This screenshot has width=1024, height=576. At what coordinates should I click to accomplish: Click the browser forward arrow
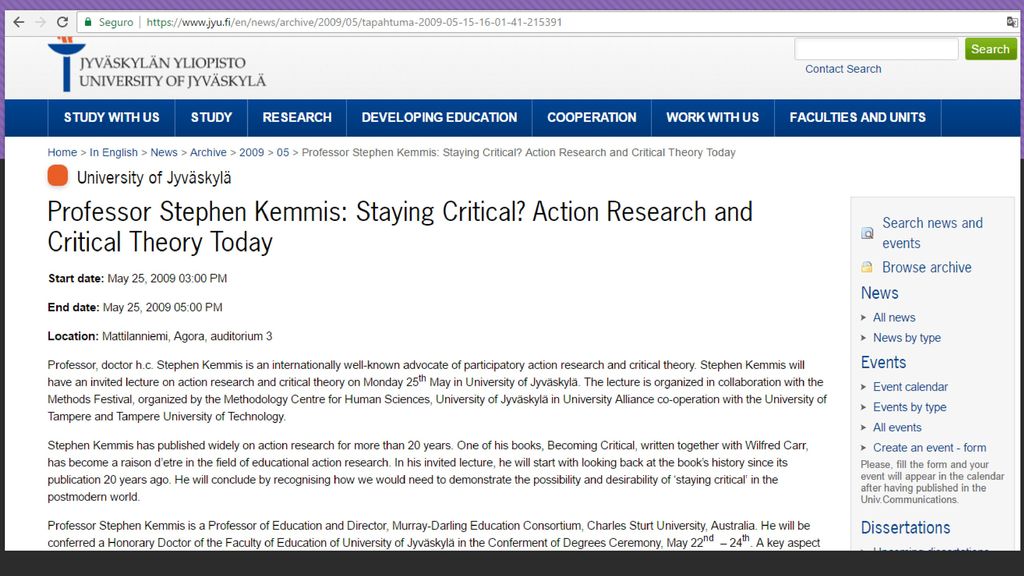coord(40,22)
